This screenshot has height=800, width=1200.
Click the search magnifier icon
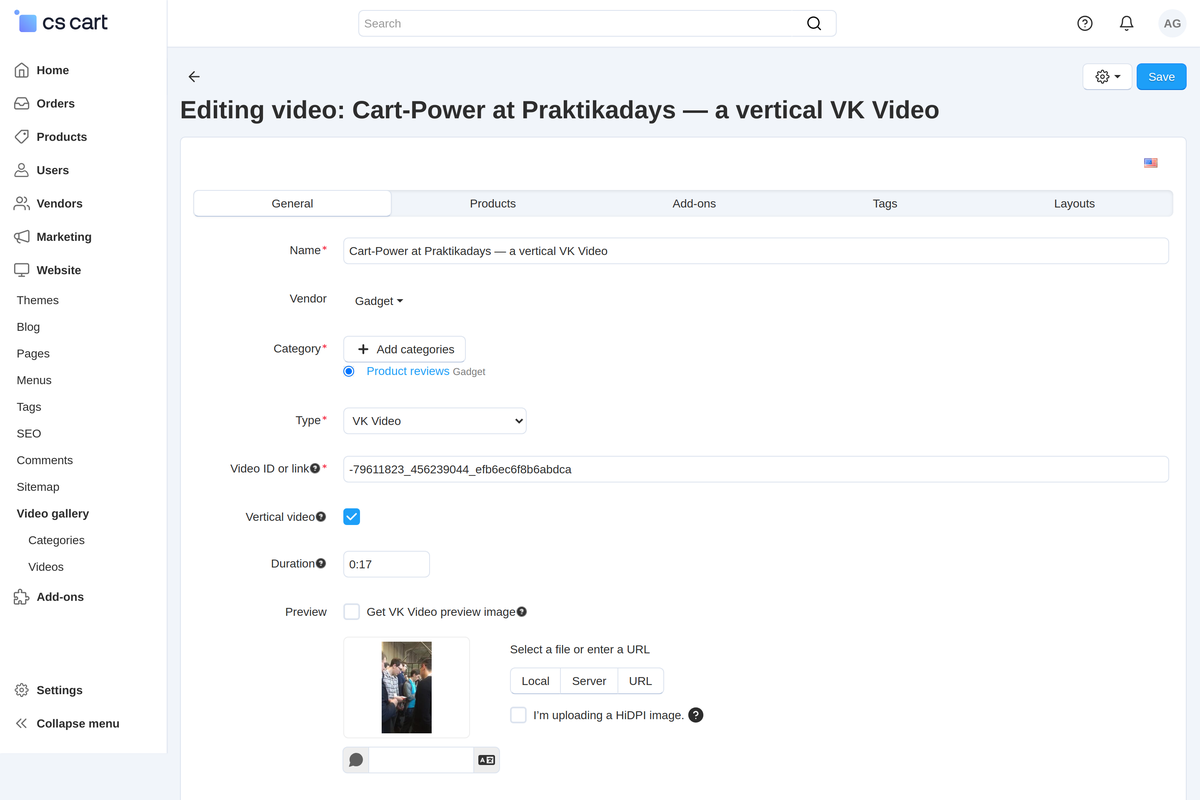point(814,24)
